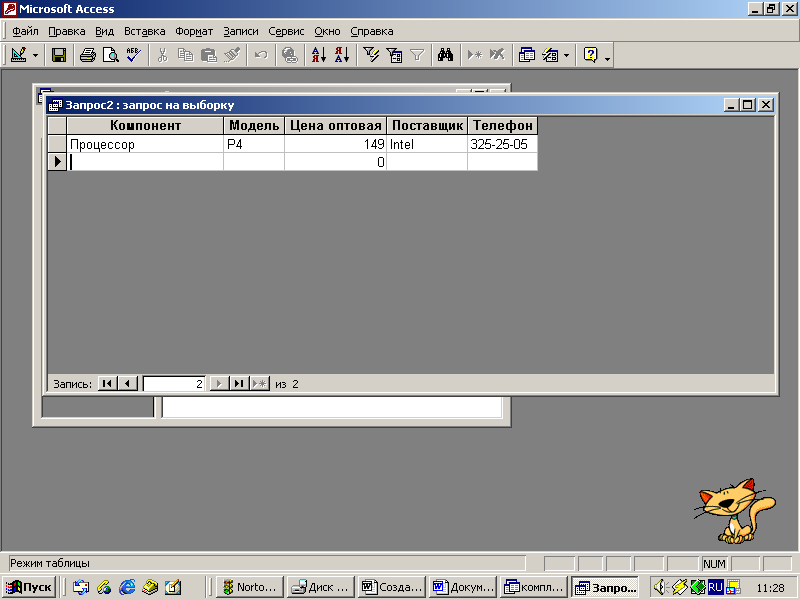Go to previous record navigation button
Image resolution: width=800 pixels, height=600 pixels.
click(x=128, y=384)
